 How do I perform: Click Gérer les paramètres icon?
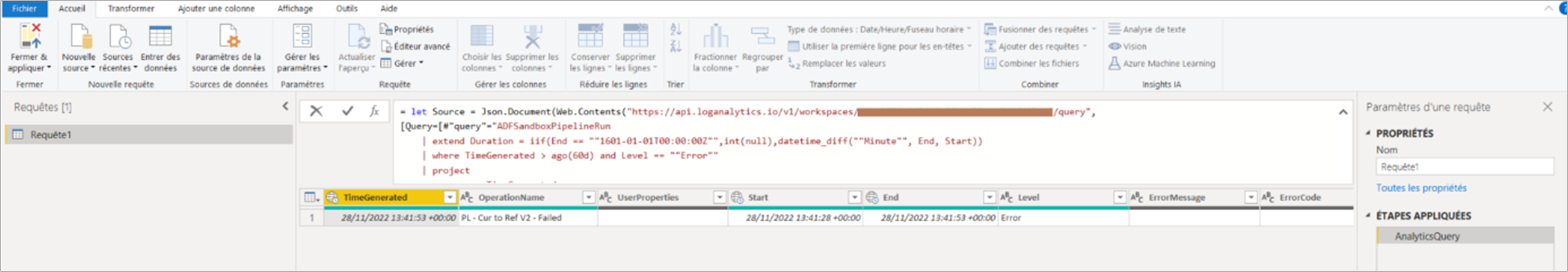303,35
